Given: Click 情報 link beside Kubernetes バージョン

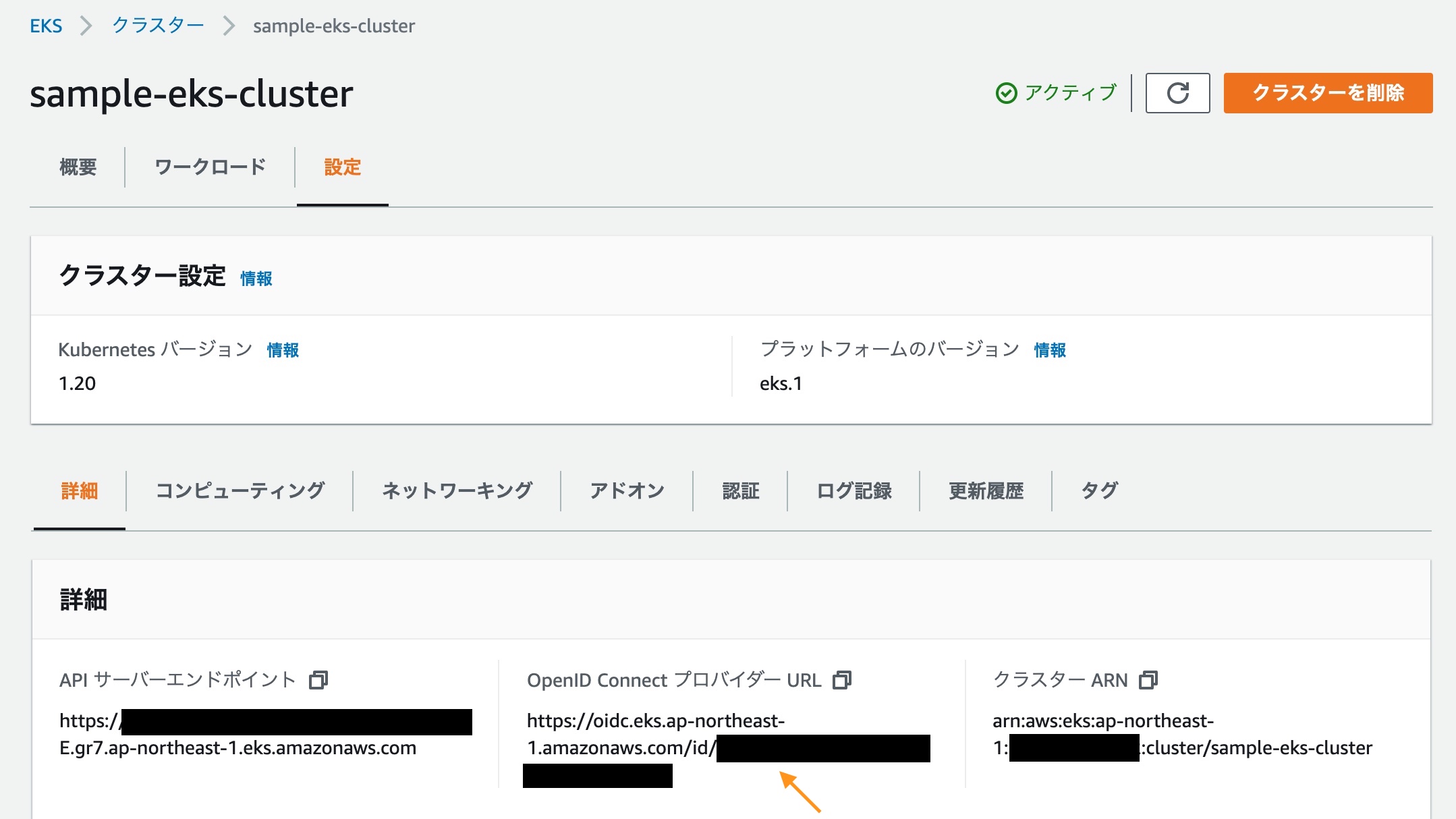Looking at the screenshot, I should [x=283, y=350].
